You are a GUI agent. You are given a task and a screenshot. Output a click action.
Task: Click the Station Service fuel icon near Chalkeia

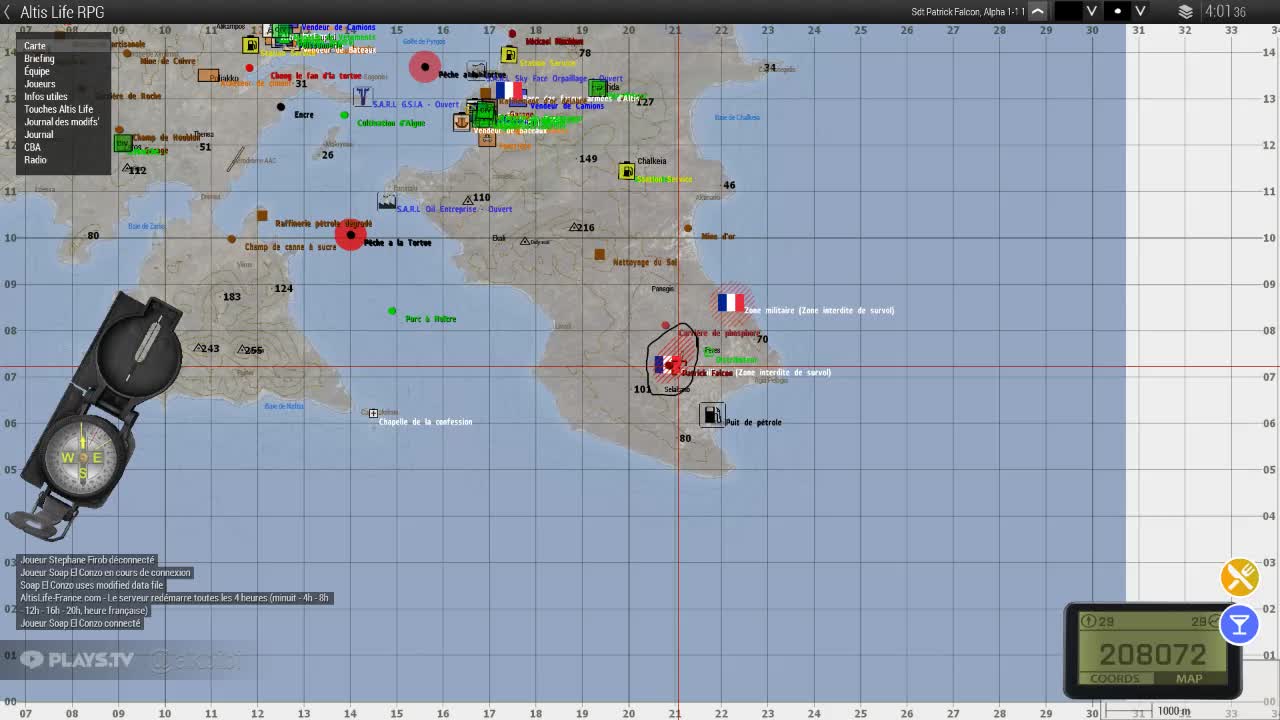[x=626, y=172]
